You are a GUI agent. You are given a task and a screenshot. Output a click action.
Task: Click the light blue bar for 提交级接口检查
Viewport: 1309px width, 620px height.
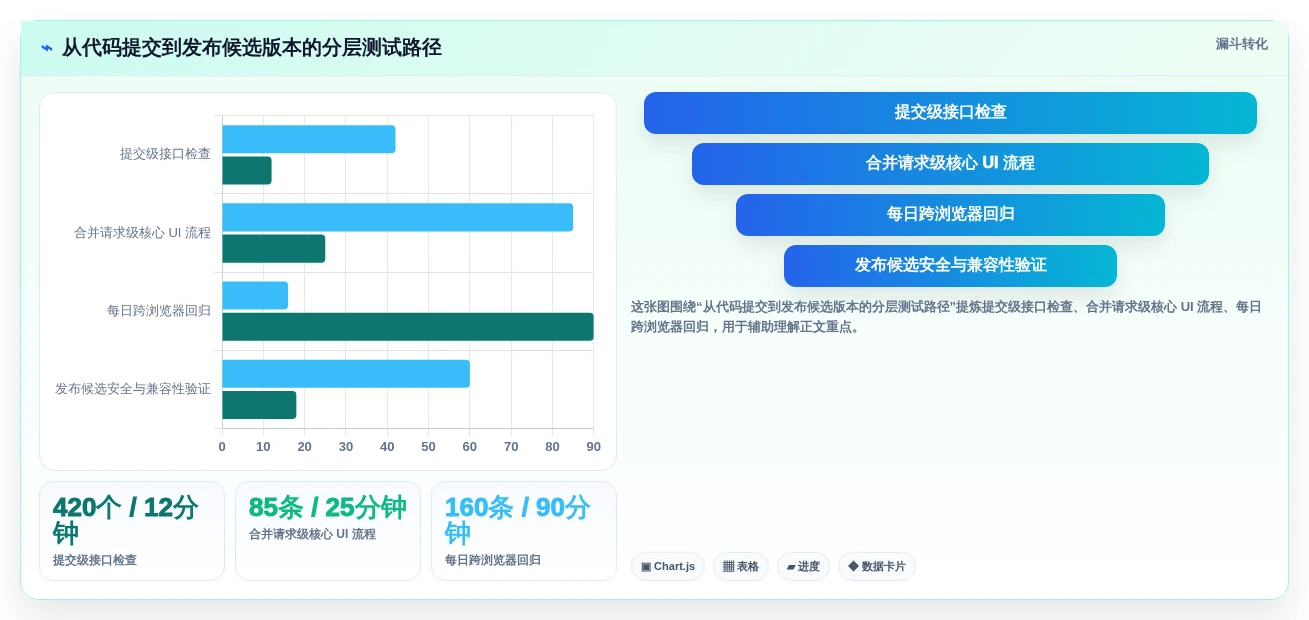click(309, 139)
